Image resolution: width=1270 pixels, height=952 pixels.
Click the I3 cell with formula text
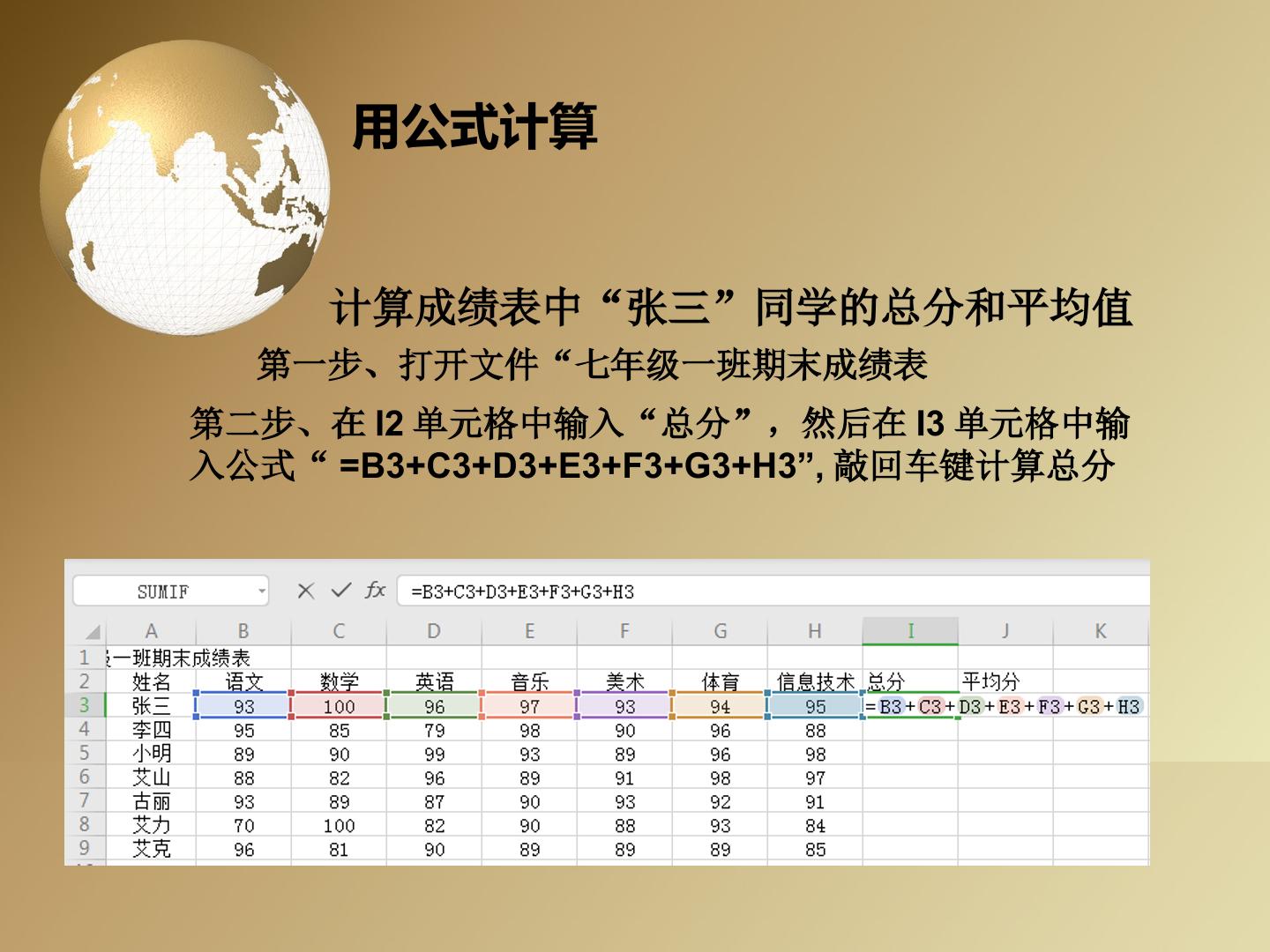[x=1004, y=705]
